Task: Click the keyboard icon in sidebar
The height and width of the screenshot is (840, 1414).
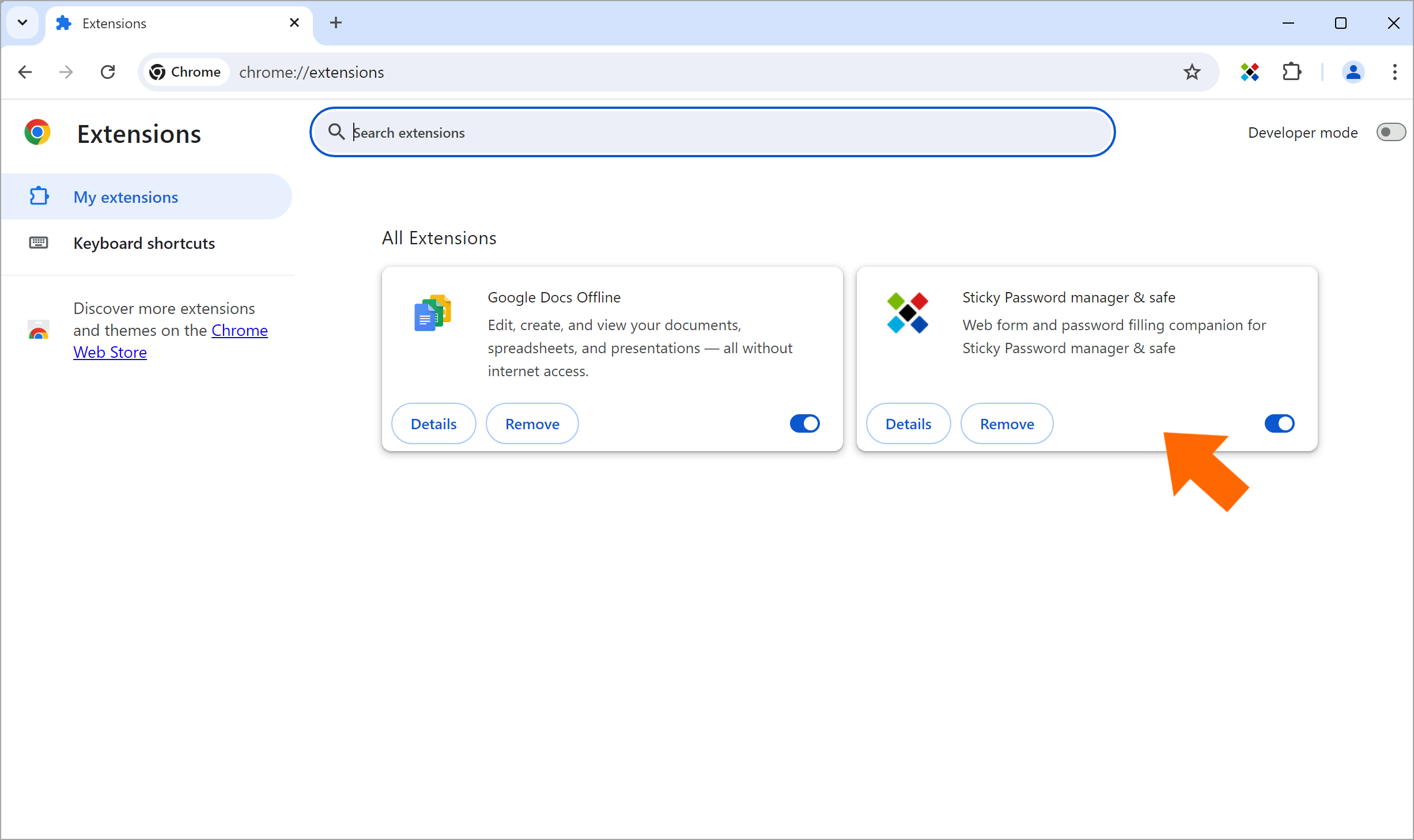Action: [39, 243]
